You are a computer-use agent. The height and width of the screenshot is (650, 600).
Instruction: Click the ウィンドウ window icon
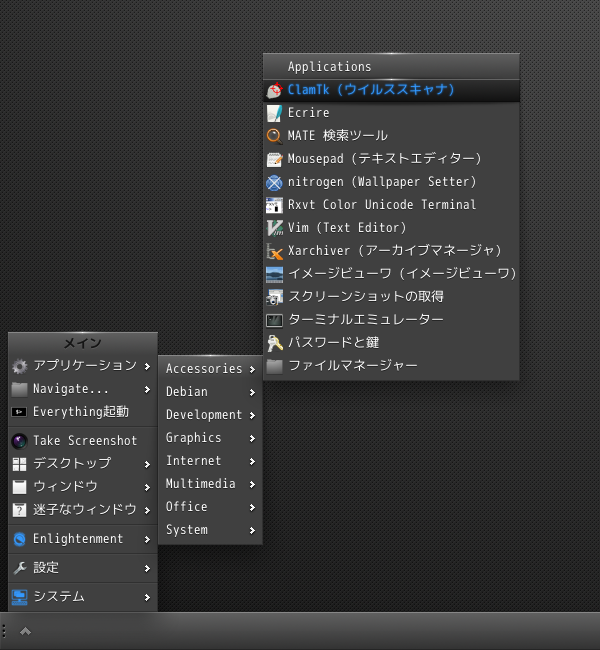[19, 487]
